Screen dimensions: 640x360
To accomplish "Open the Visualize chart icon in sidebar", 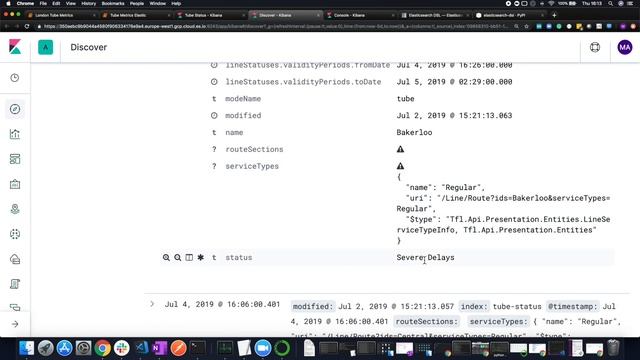I will [15, 134].
